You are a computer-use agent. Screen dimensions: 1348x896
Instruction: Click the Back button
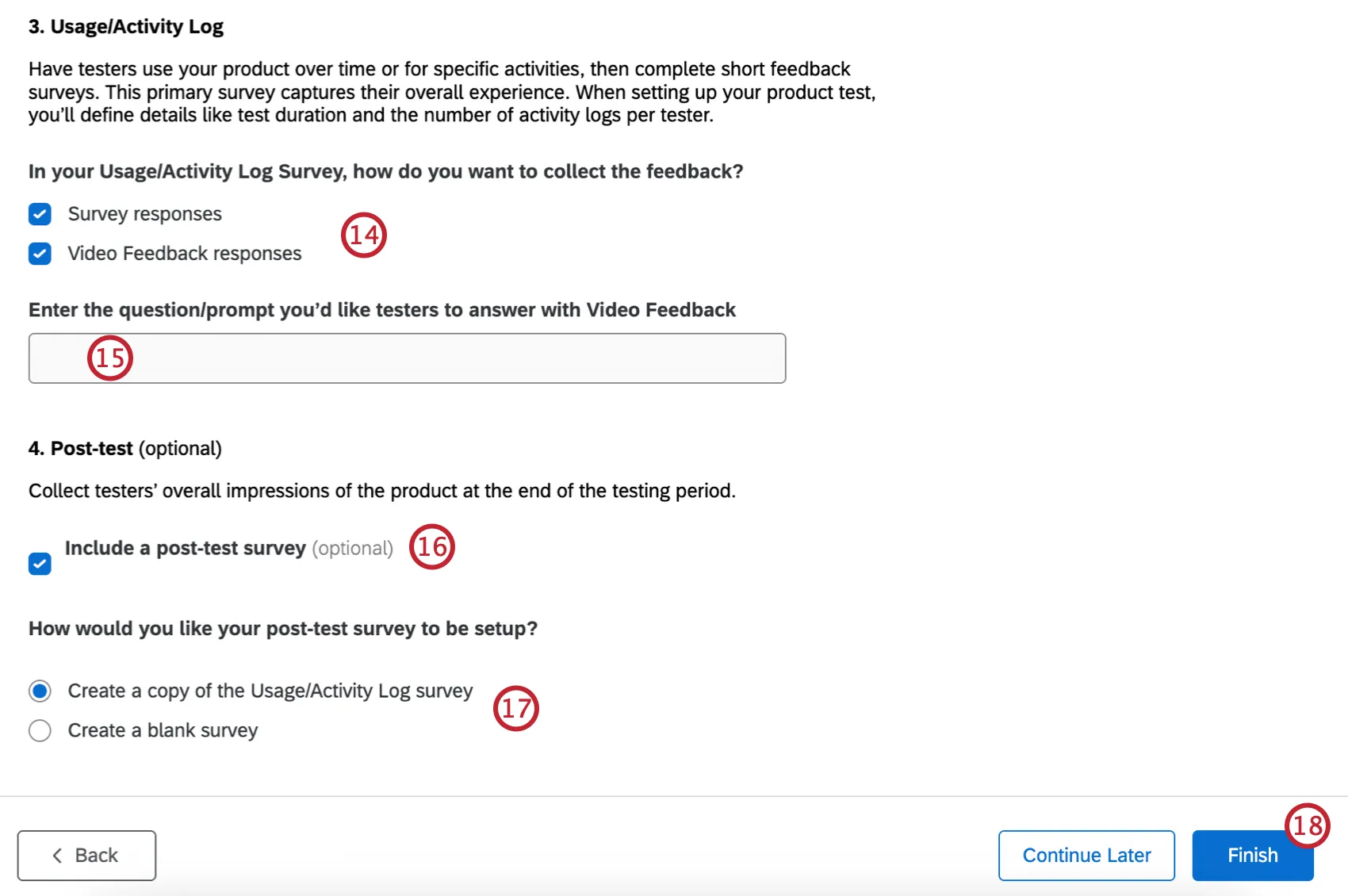[x=86, y=856]
